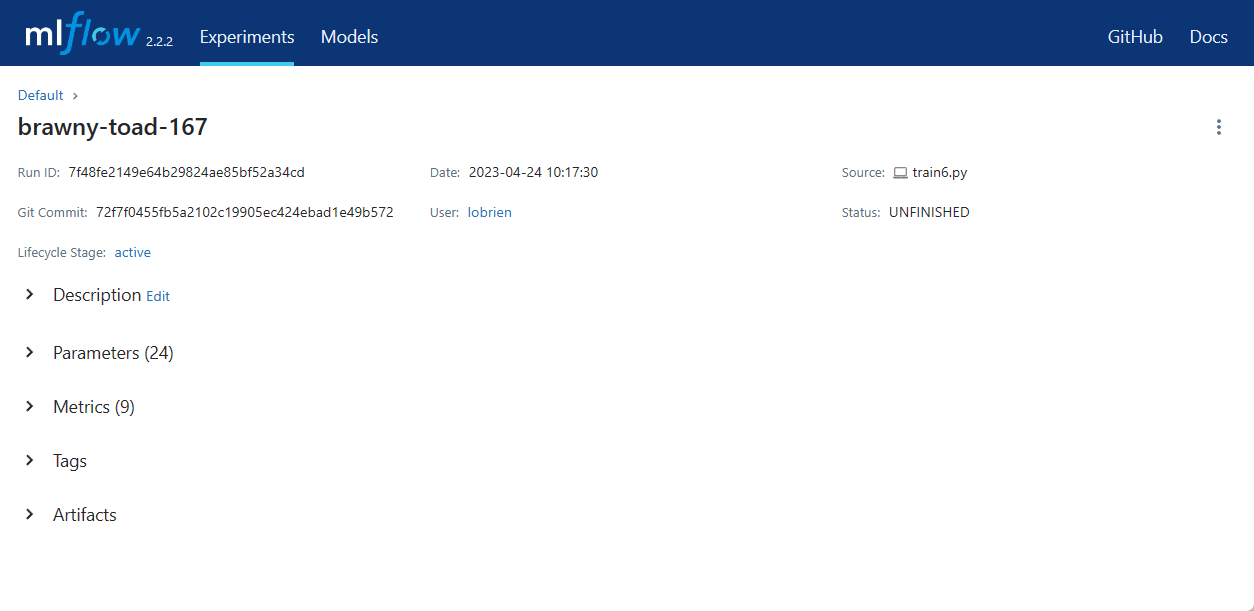This screenshot has width=1254, height=611.
Task: Click the breadcrumb arrow after Default
Action: pos(75,96)
